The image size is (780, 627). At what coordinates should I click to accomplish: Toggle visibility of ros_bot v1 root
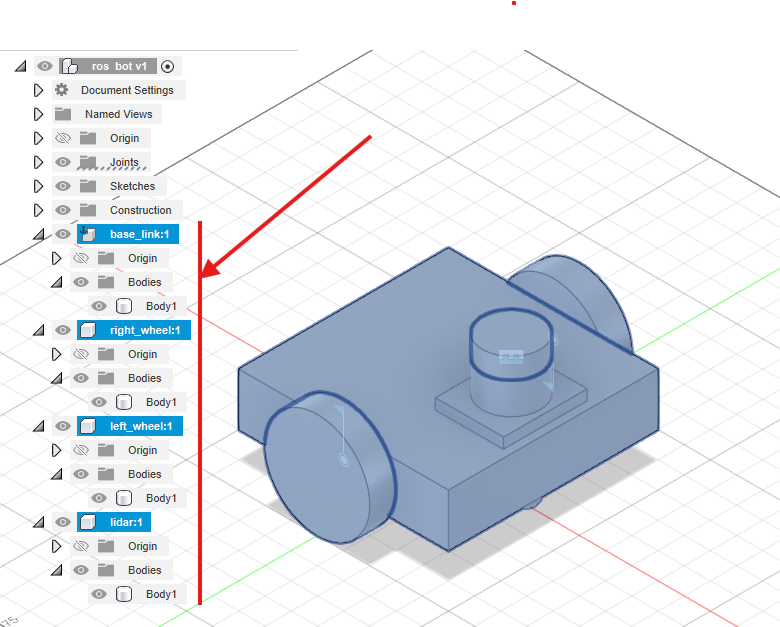pos(45,66)
